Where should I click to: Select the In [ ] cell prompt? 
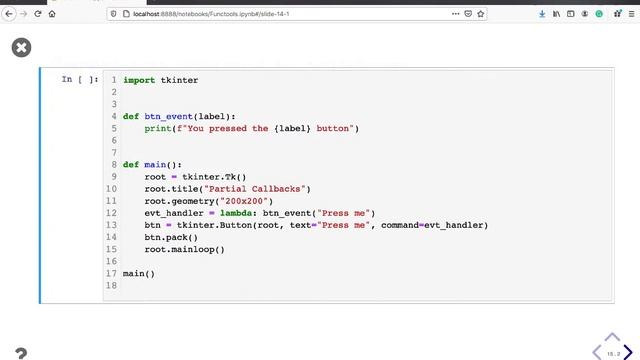pyautogui.click(x=80, y=79)
